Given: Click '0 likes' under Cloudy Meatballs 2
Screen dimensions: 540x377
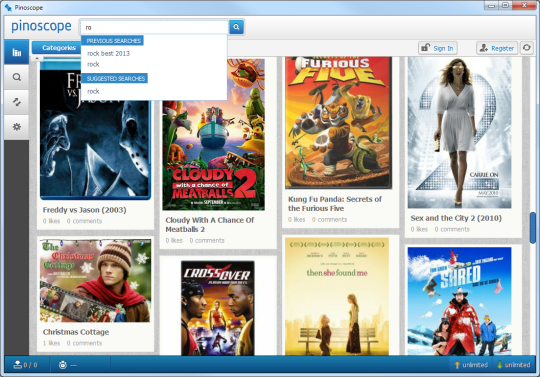Looking at the screenshot, I should 174,240.
